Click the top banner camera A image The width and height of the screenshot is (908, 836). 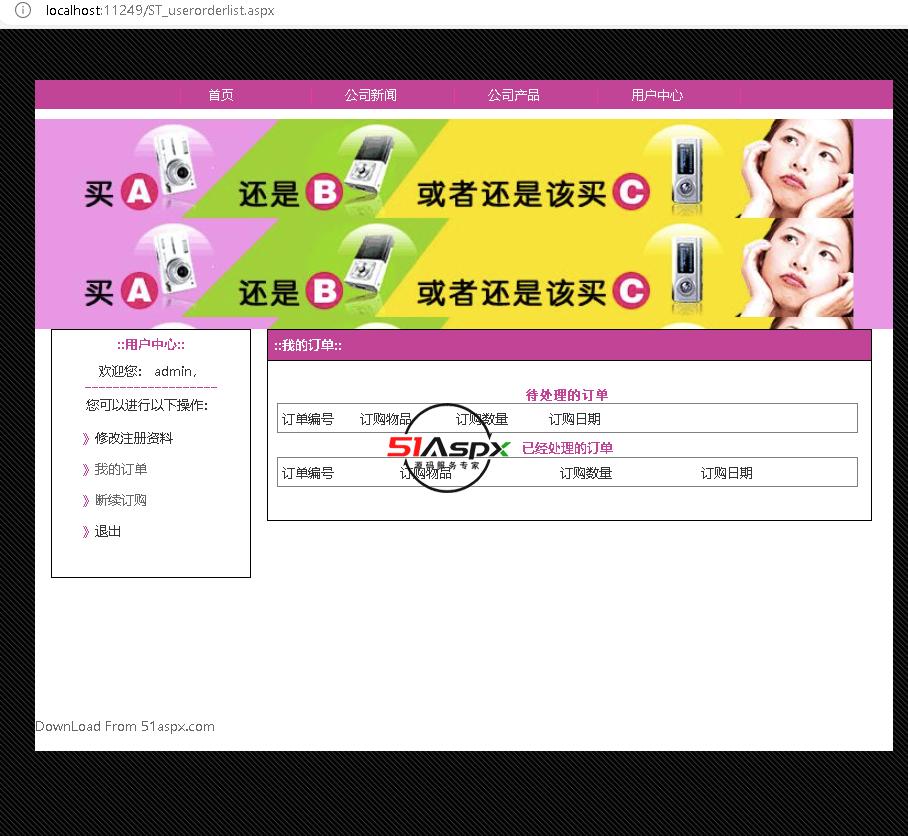click(174, 165)
